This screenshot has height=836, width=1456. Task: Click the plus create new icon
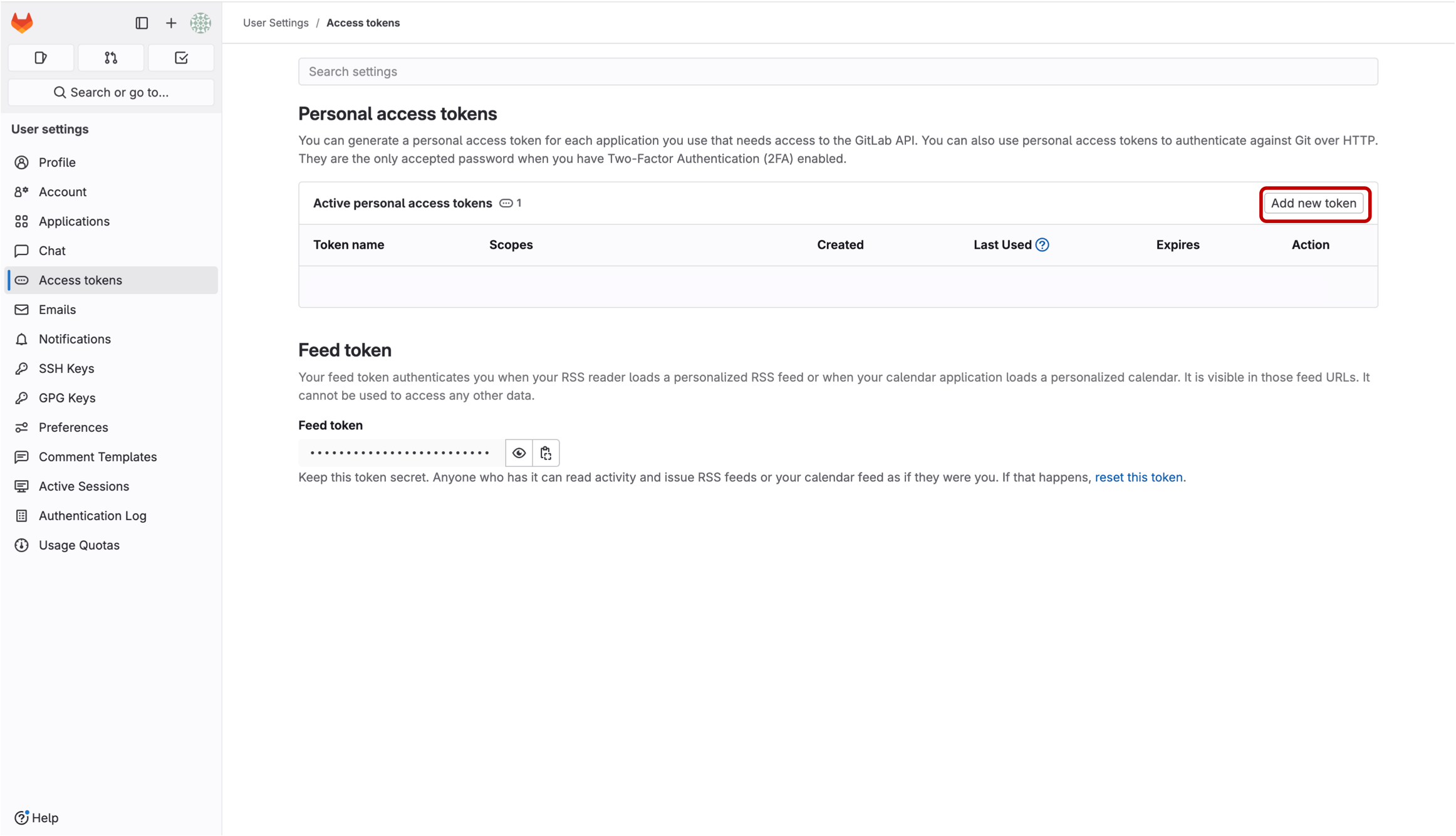[x=171, y=23]
